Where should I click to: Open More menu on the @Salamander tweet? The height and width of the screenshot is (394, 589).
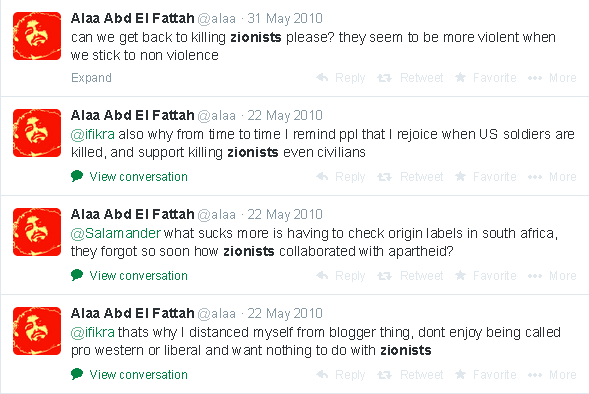coord(552,276)
